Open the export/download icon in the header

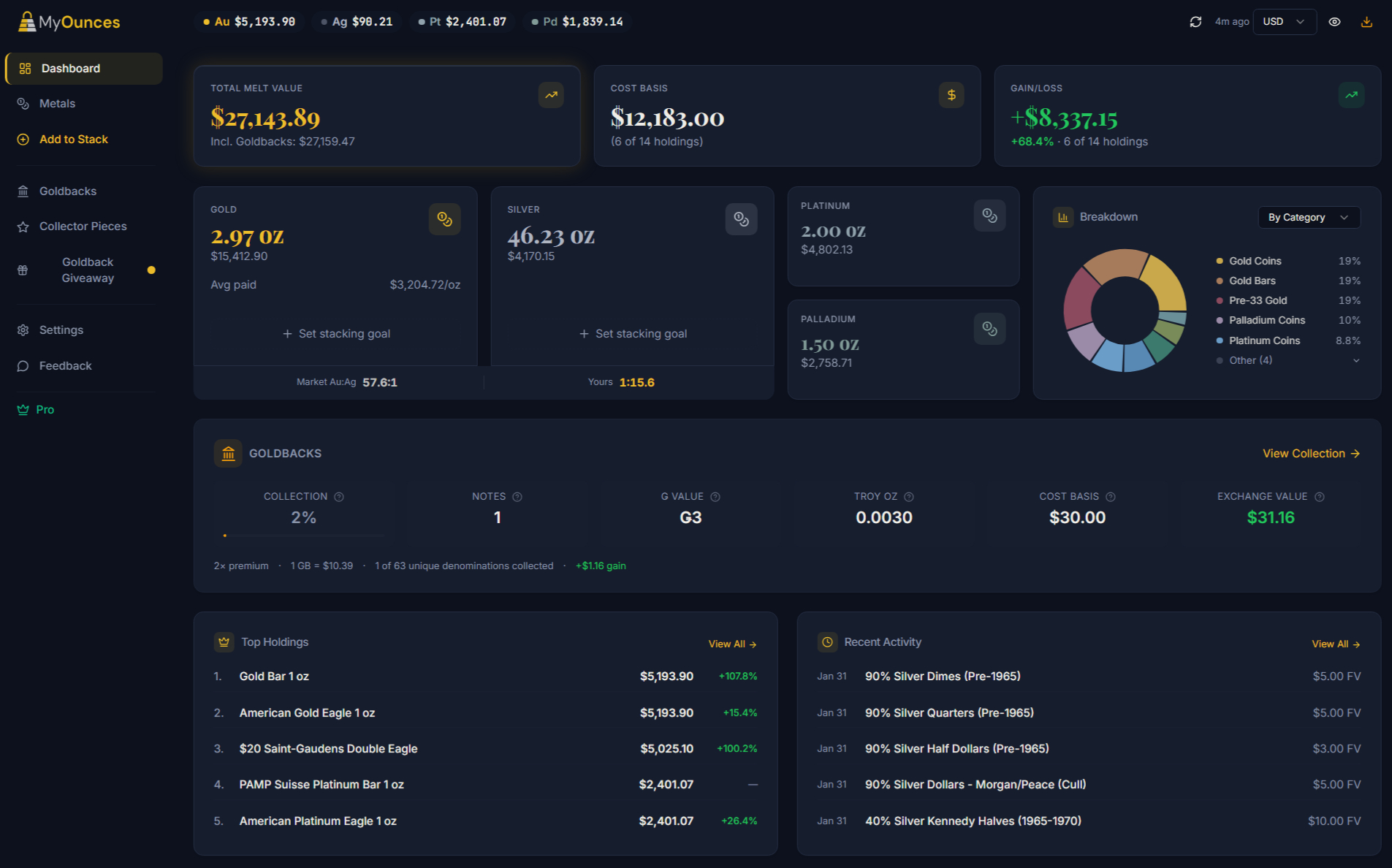pyautogui.click(x=1366, y=22)
